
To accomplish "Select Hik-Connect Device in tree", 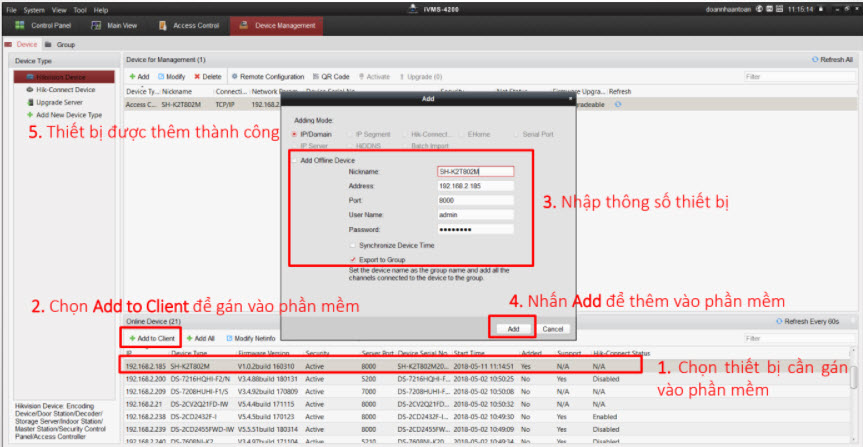I will 62,89.
